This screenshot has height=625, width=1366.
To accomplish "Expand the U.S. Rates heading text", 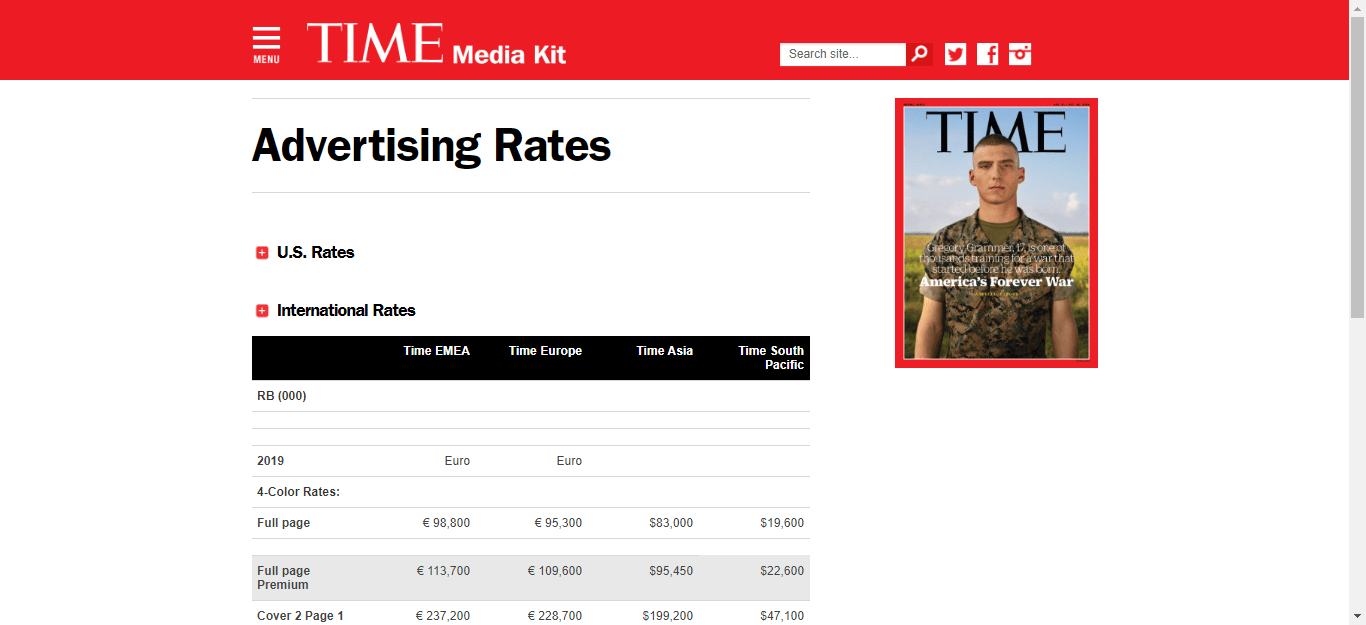I will (x=316, y=252).
